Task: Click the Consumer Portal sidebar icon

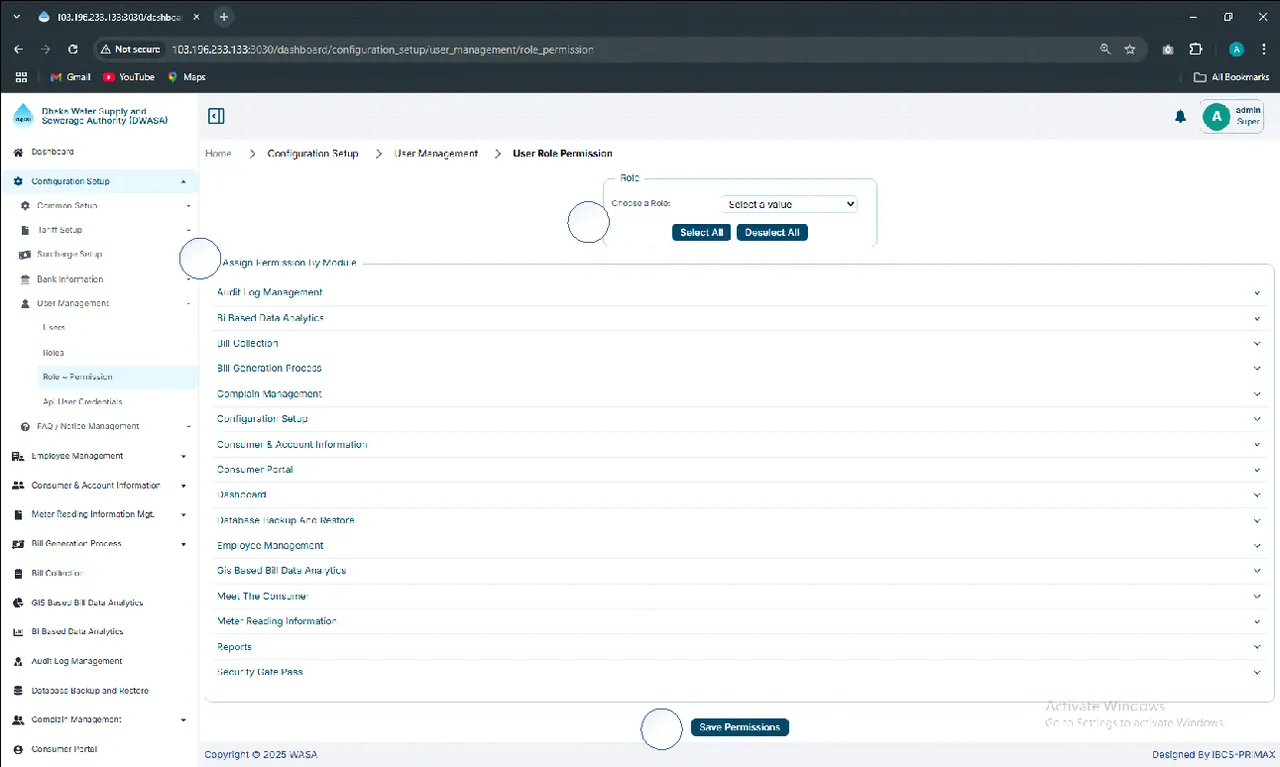Action: click(18, 749)
